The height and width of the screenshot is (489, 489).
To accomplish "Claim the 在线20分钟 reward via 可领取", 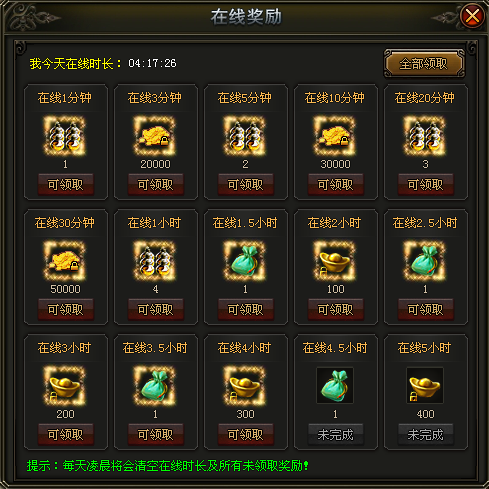I will [x=426, y=184].
